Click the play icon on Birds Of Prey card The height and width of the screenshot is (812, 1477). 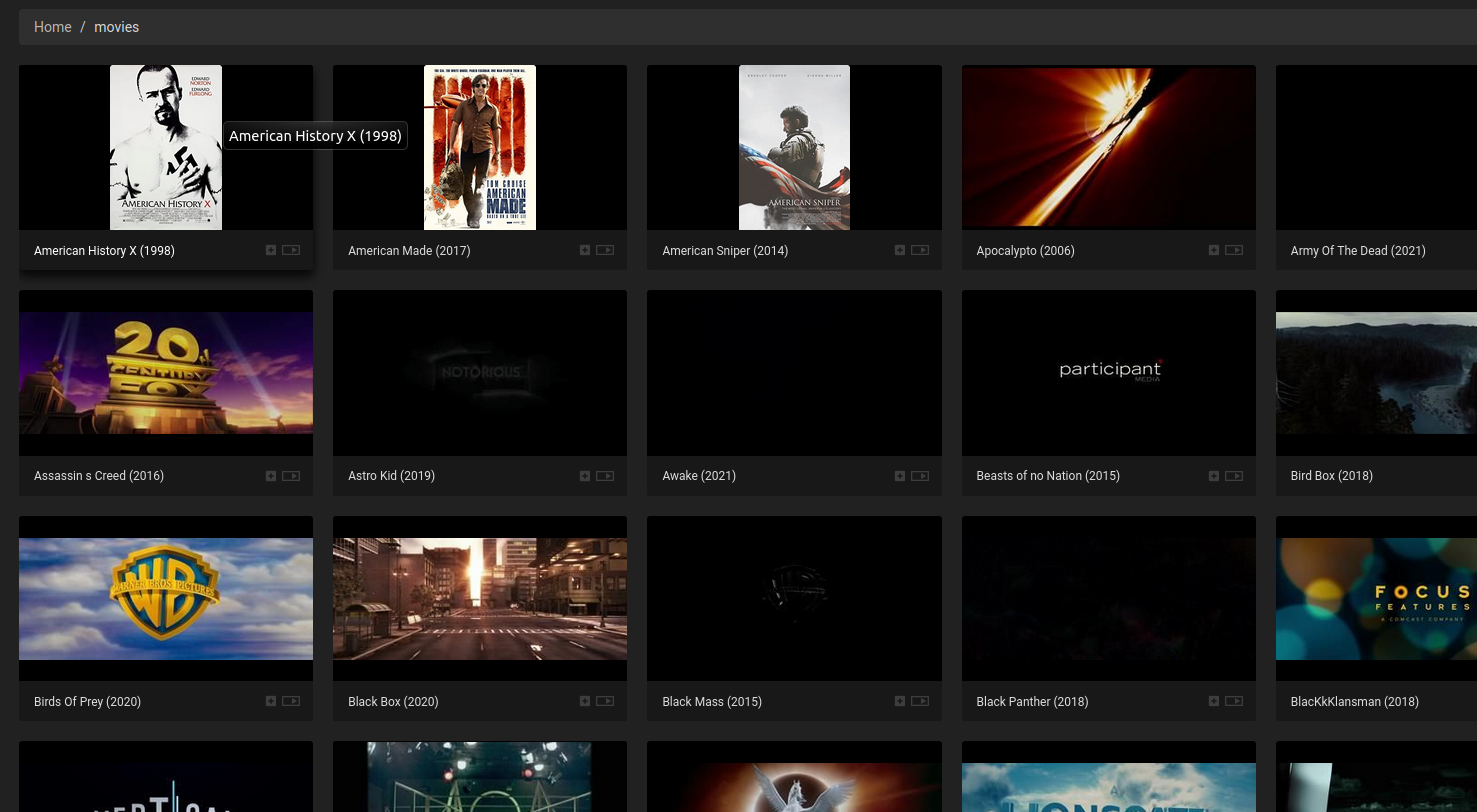(291, 701)
